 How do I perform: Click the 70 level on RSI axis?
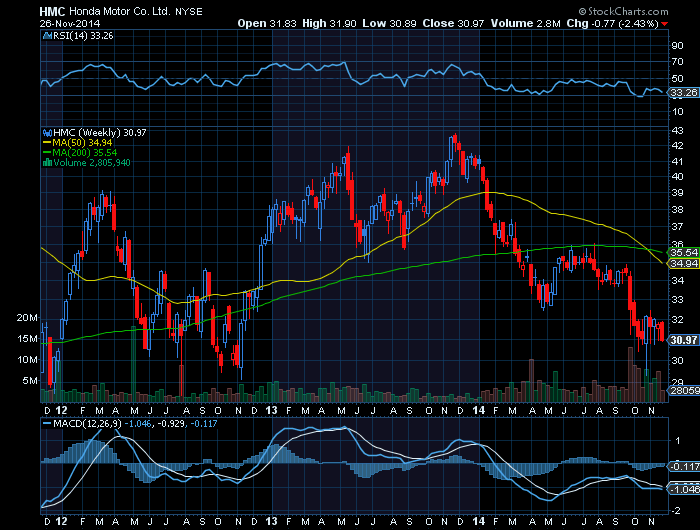(x=677, y=62)
